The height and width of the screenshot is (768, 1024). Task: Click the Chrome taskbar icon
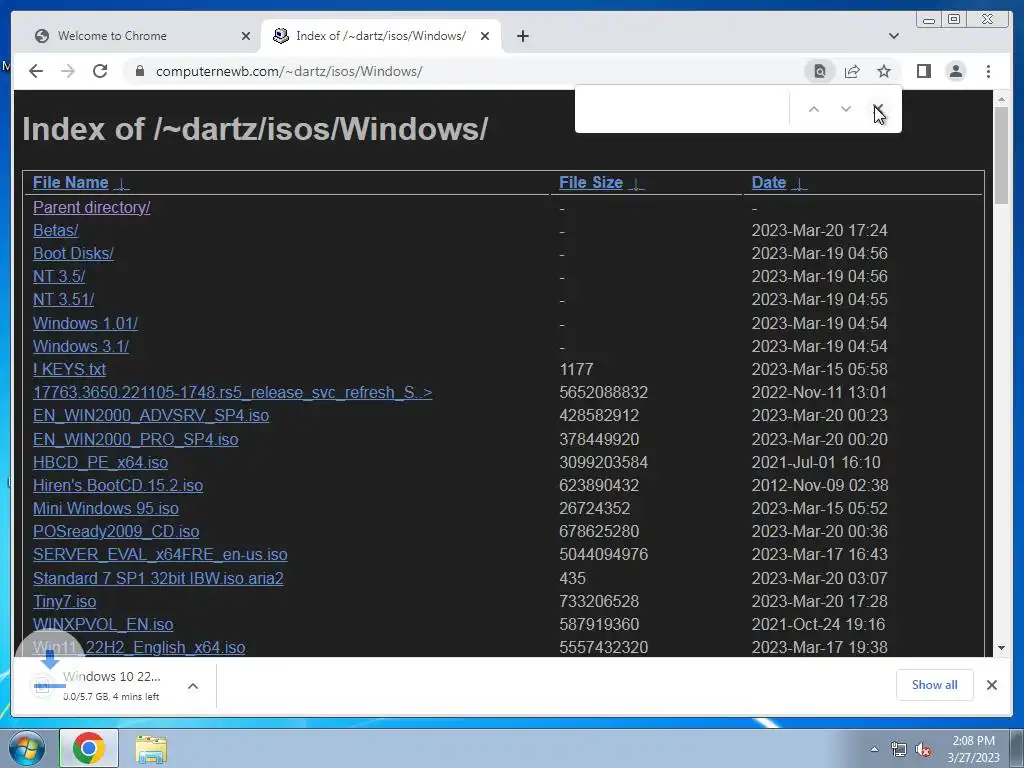point(89,748)
